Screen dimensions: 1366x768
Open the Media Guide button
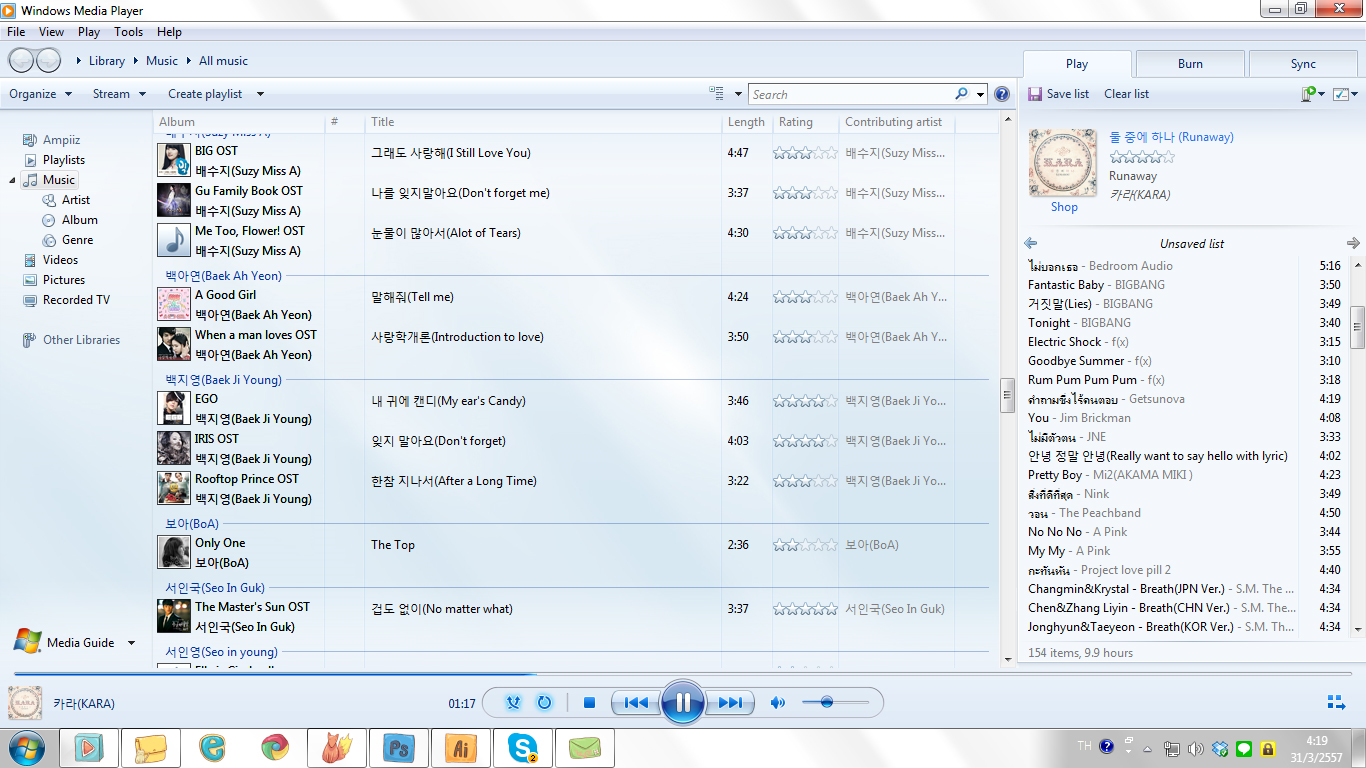coord(66,642)
